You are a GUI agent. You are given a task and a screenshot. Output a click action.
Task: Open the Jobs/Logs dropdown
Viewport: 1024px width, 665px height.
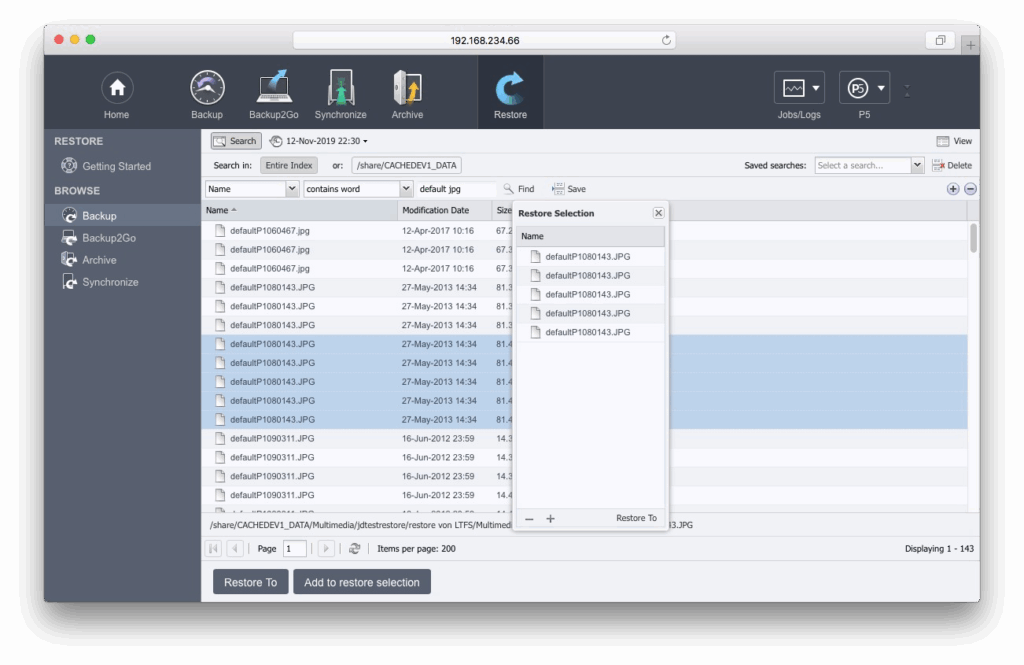(x=799, y=89)
